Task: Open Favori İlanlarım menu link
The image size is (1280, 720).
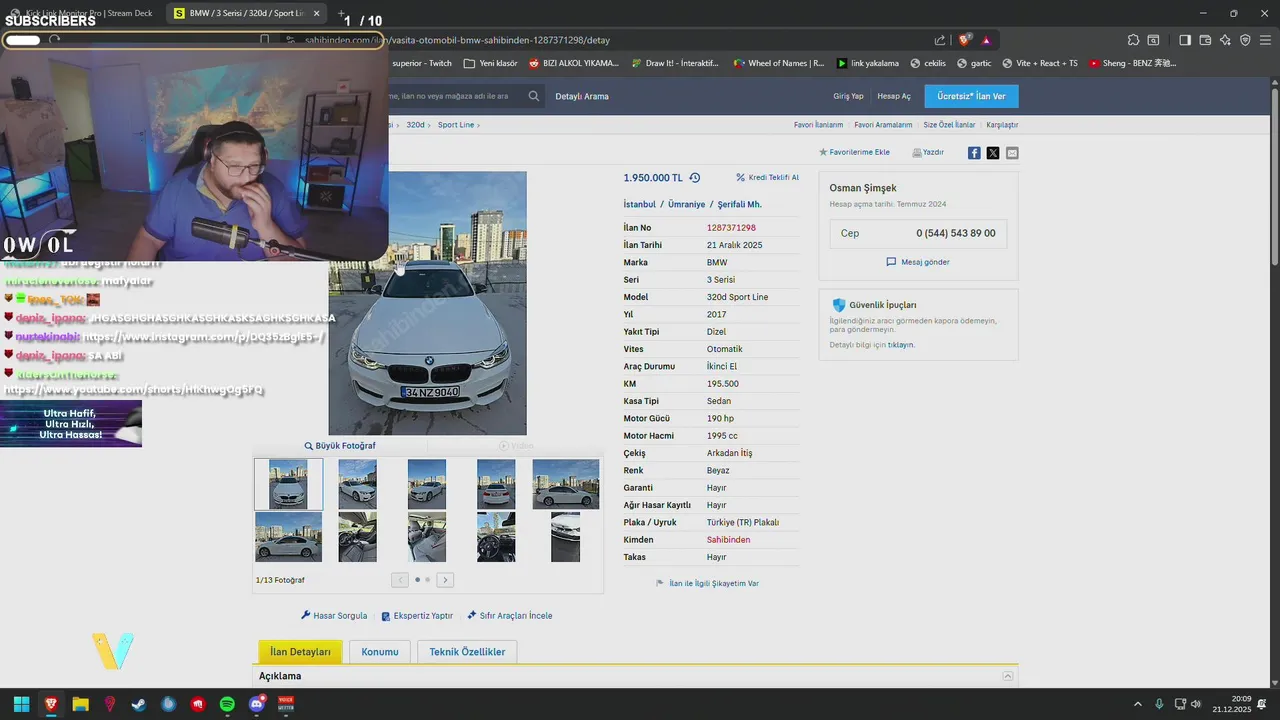Action: 819,125
